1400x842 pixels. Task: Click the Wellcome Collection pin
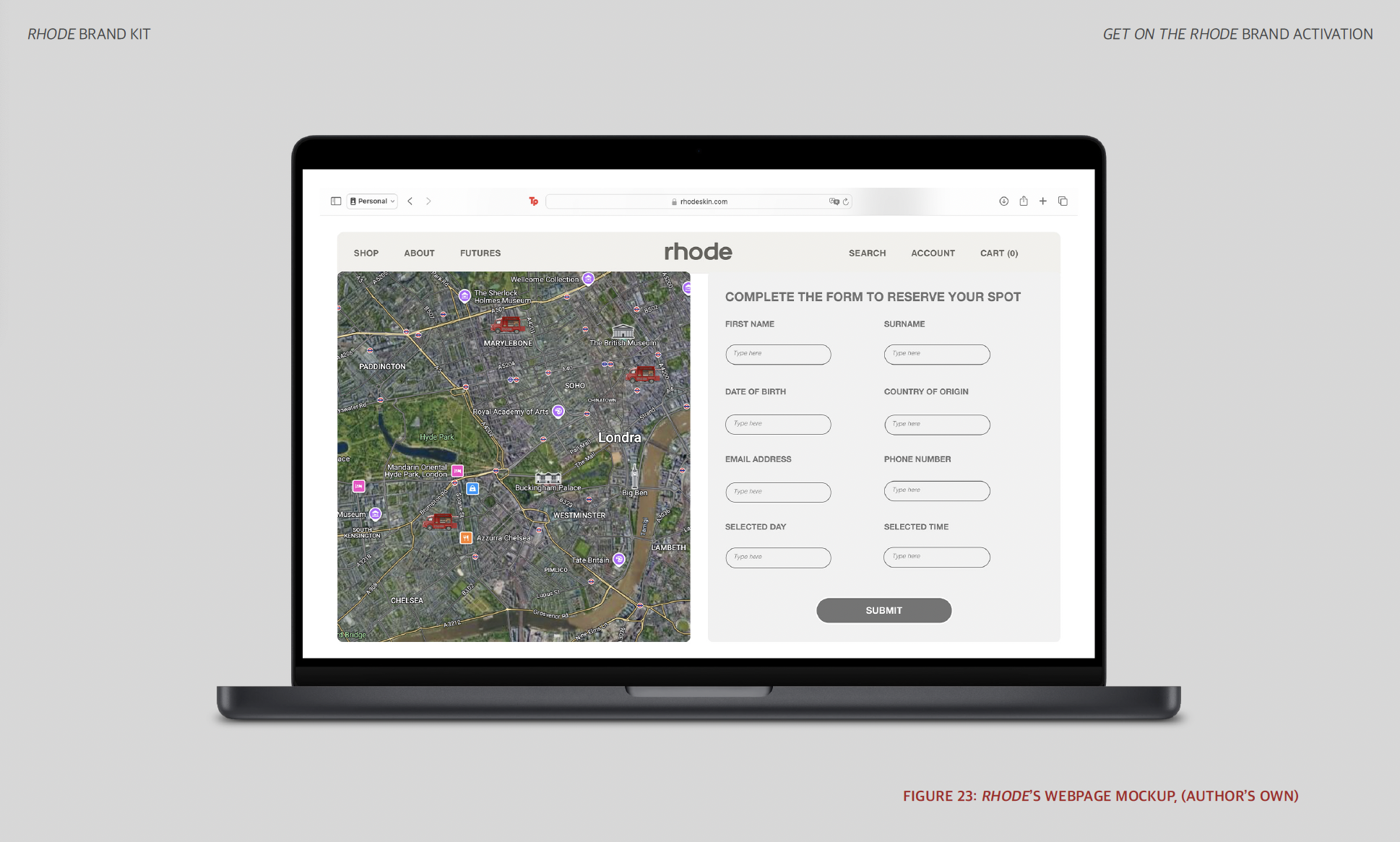(589, 279)
